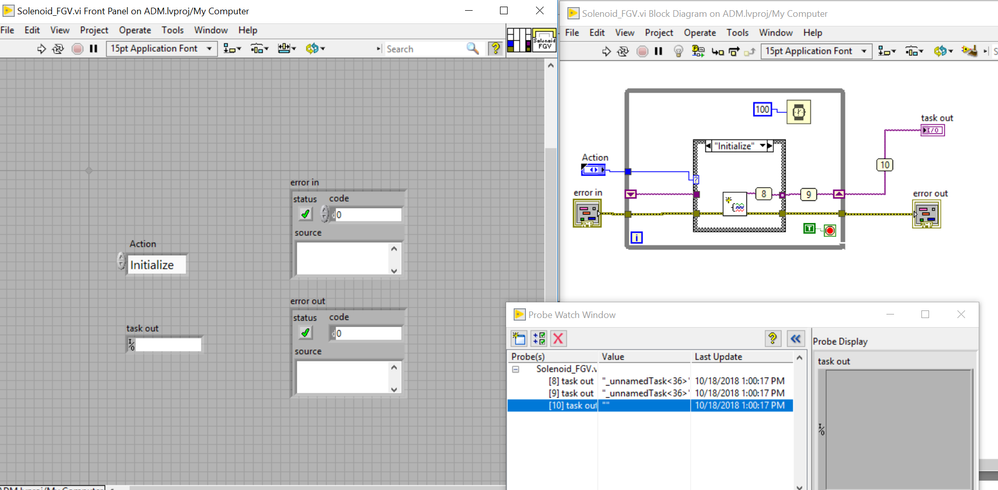Image resolution: width=998 pixels, height=490 pixels.
Task: Open Window menu in Block Diagram window
Action: point(776,32)
